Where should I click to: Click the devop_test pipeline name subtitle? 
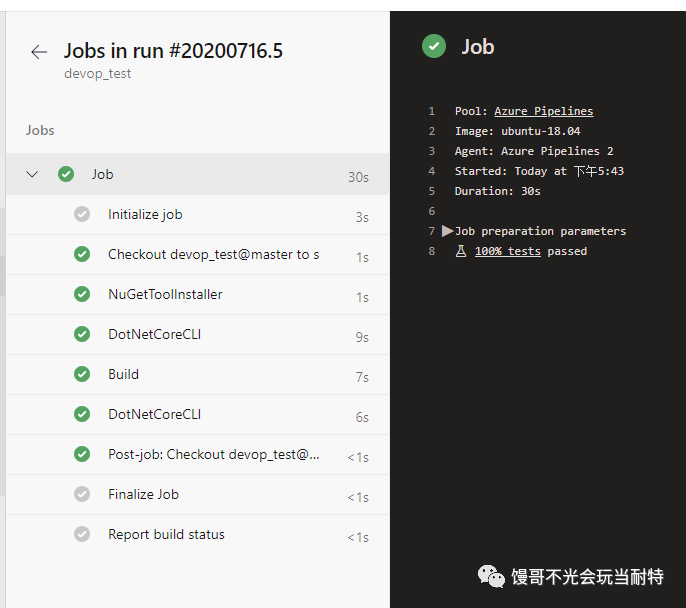[98, 73]
